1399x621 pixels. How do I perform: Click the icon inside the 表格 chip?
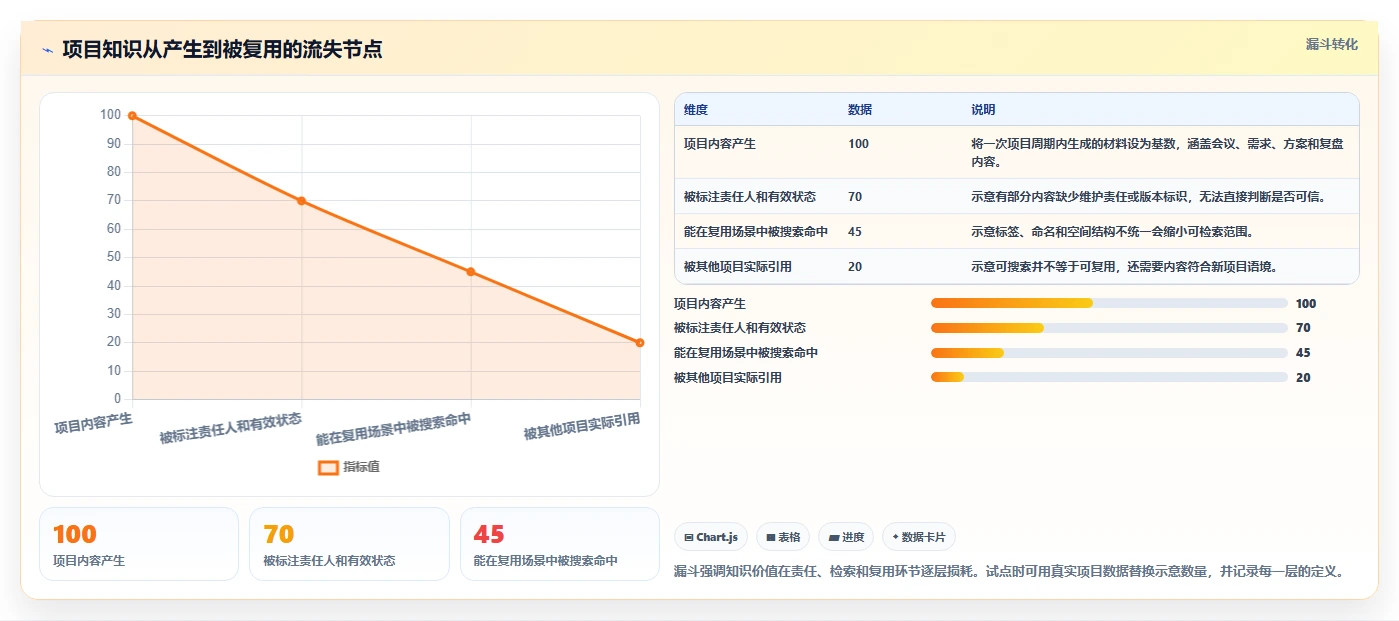click(x=771, y=538)
